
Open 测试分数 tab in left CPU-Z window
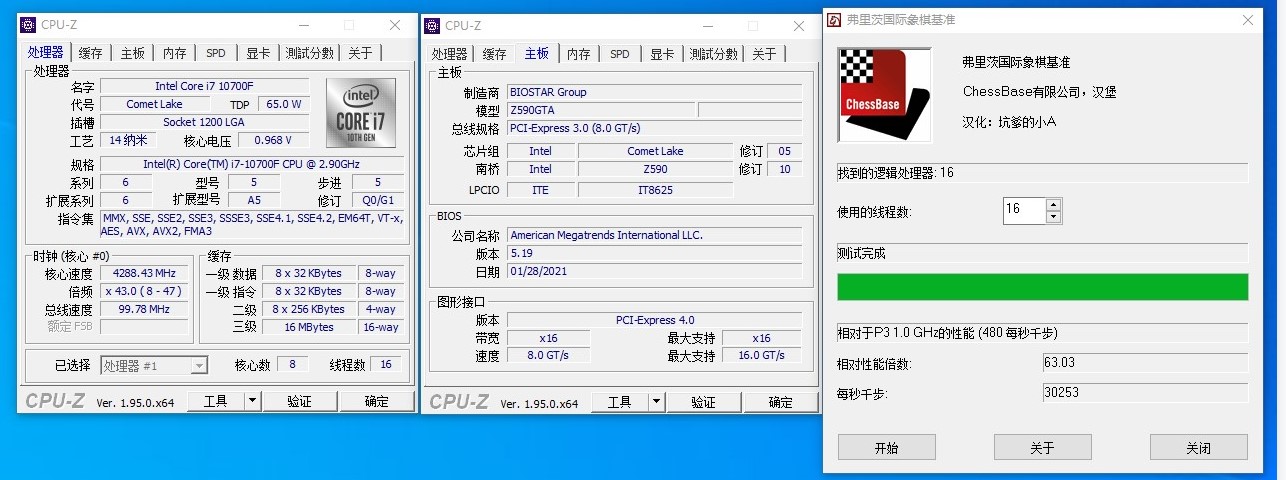point(309,53)
